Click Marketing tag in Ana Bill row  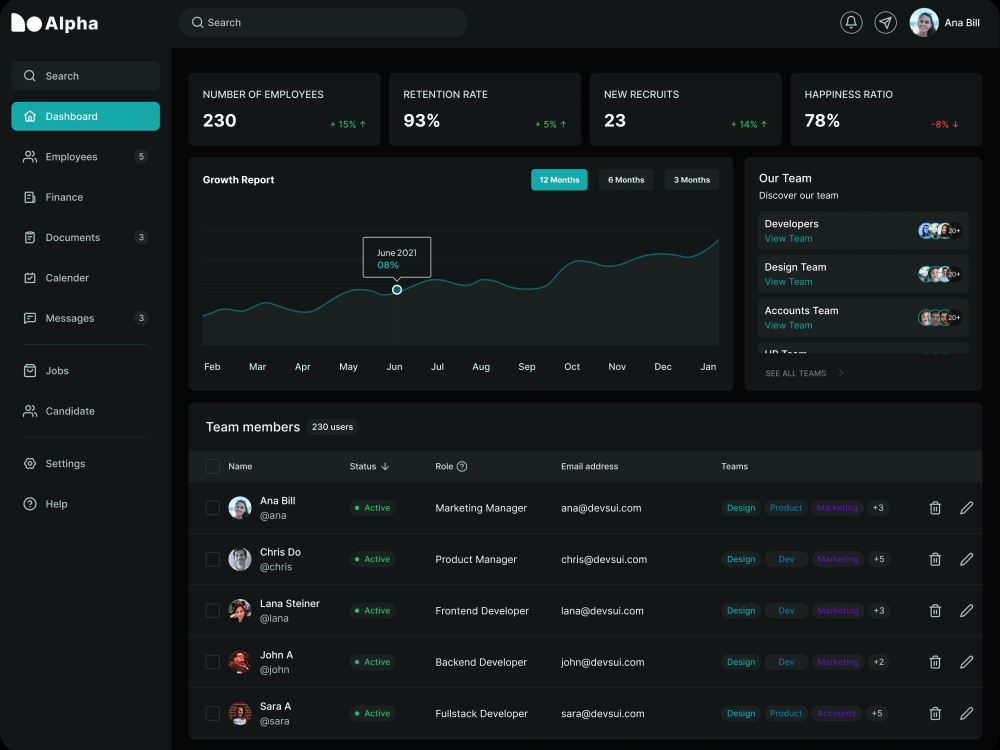click(x=837, y=508)
